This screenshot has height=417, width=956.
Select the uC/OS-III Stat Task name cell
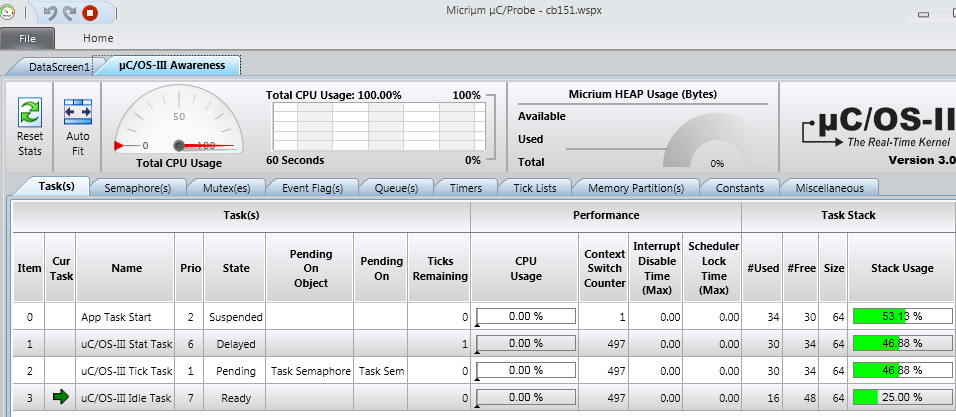coord(126,344)
